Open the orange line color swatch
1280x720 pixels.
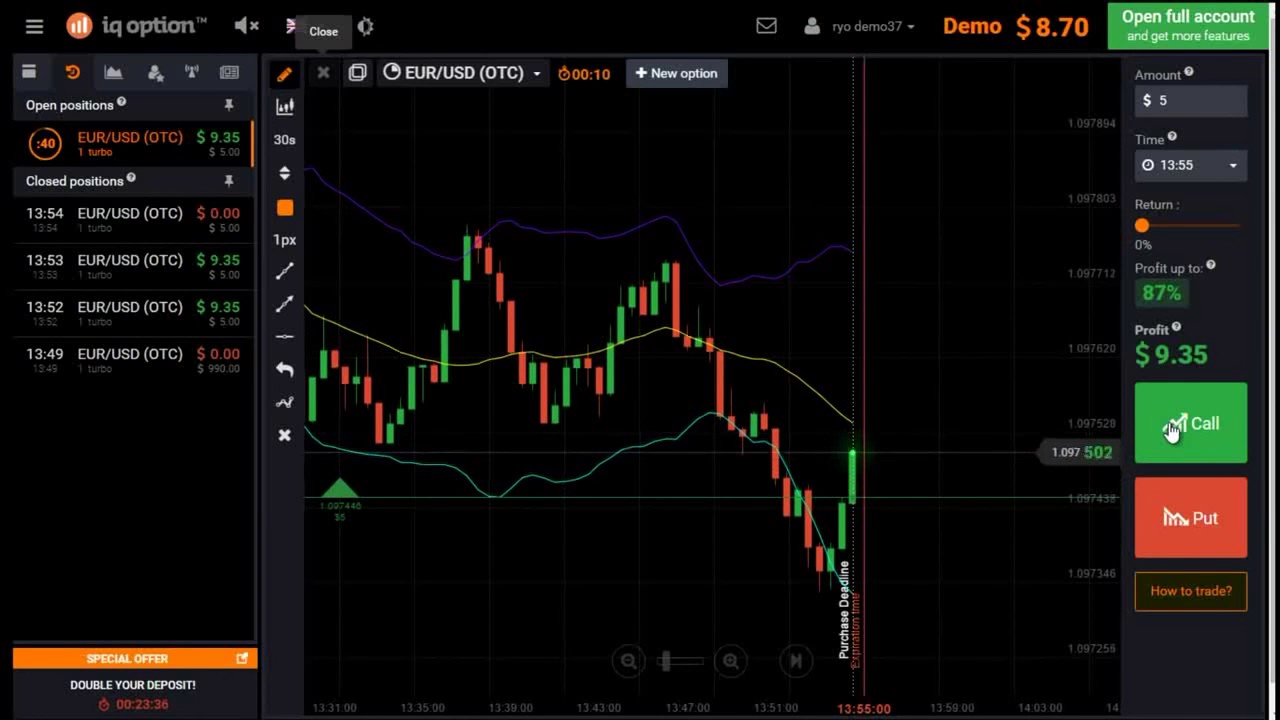[285, 208]
